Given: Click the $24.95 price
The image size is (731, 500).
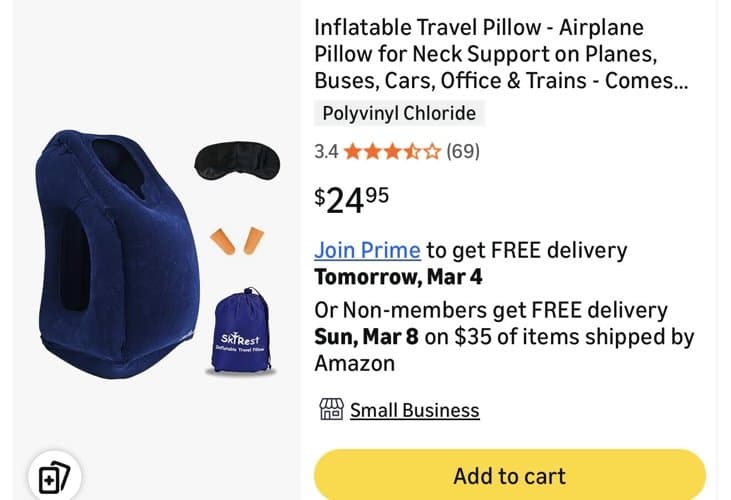Looking at the screenshot, I should tap(352, 199).
